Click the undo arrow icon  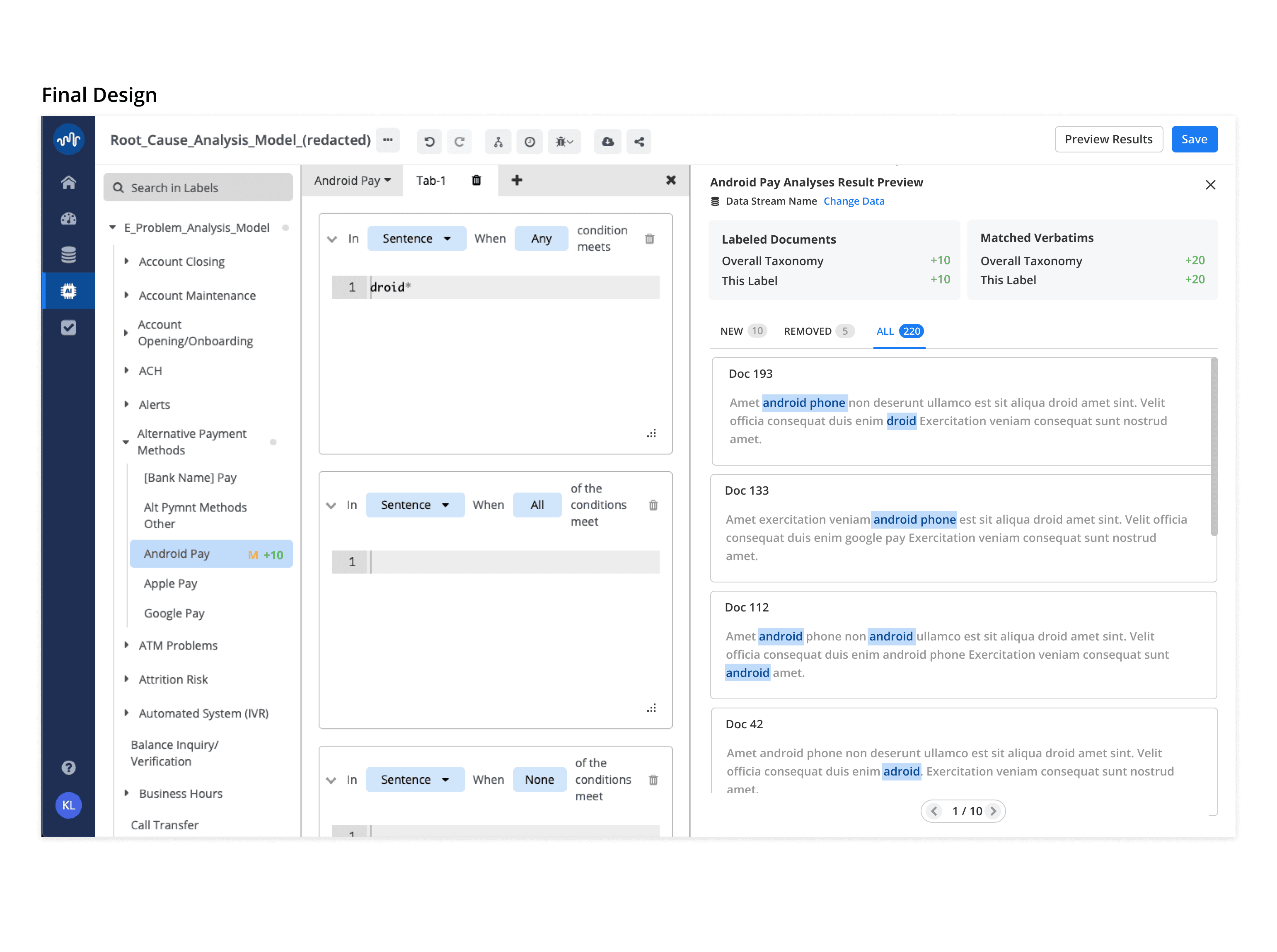(x=429, y=142)
